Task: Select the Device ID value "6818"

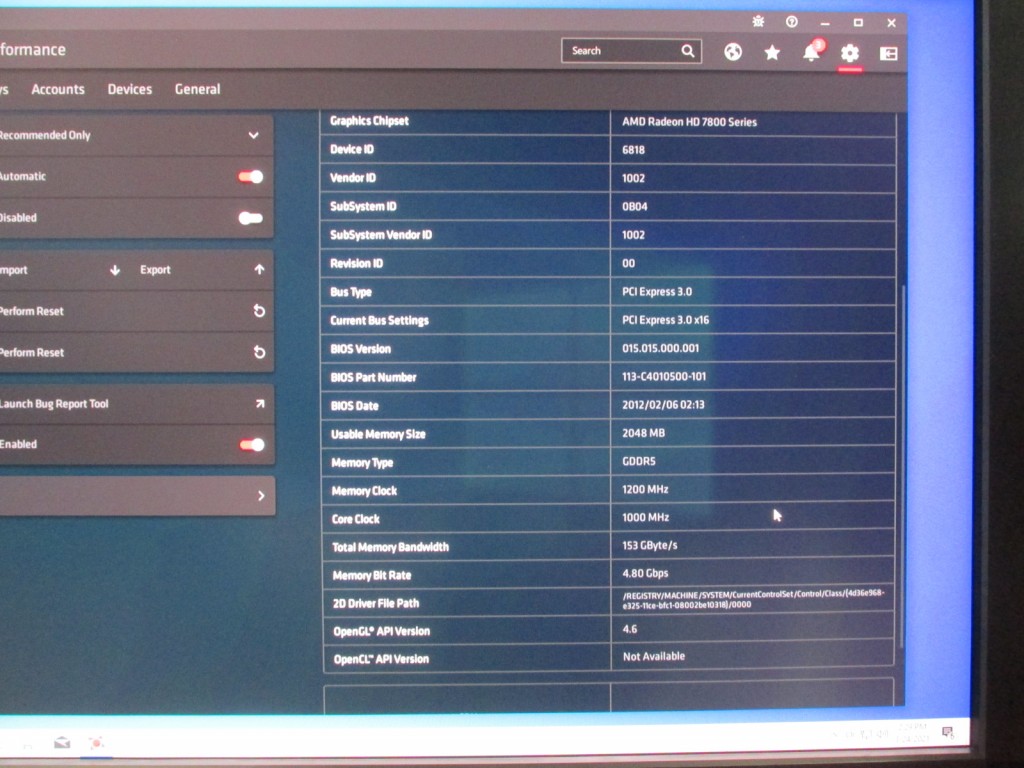Action: 633,150
